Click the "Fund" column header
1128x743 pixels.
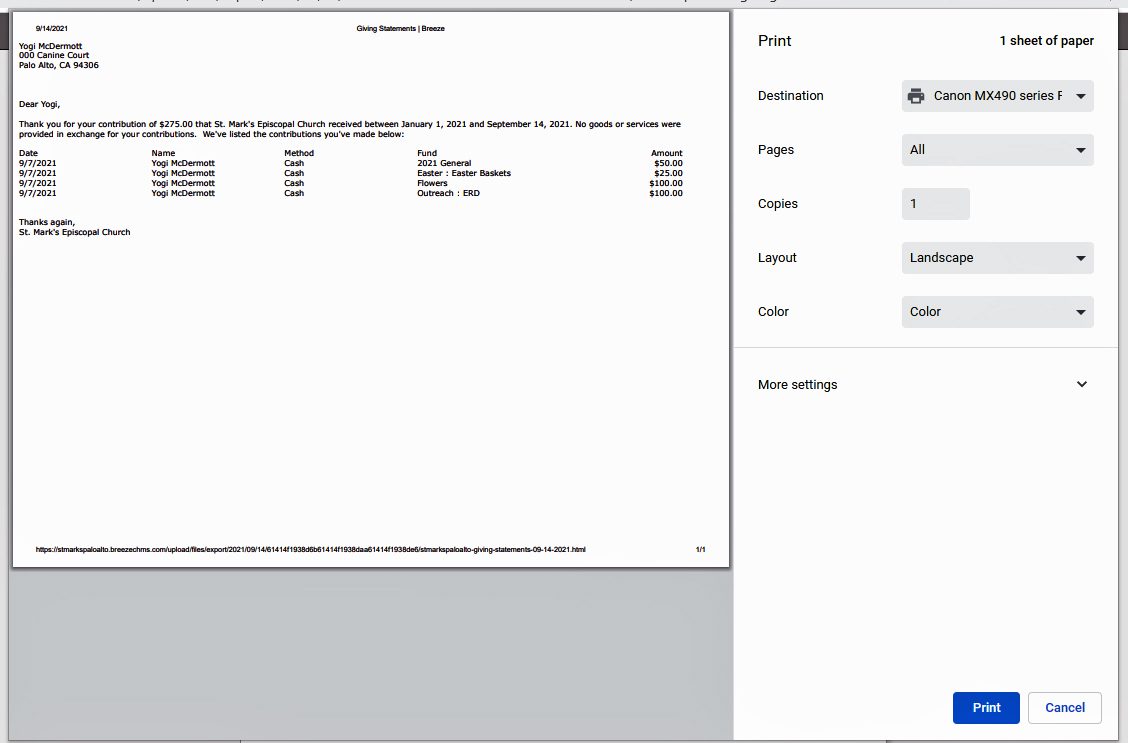click(427, 153)
